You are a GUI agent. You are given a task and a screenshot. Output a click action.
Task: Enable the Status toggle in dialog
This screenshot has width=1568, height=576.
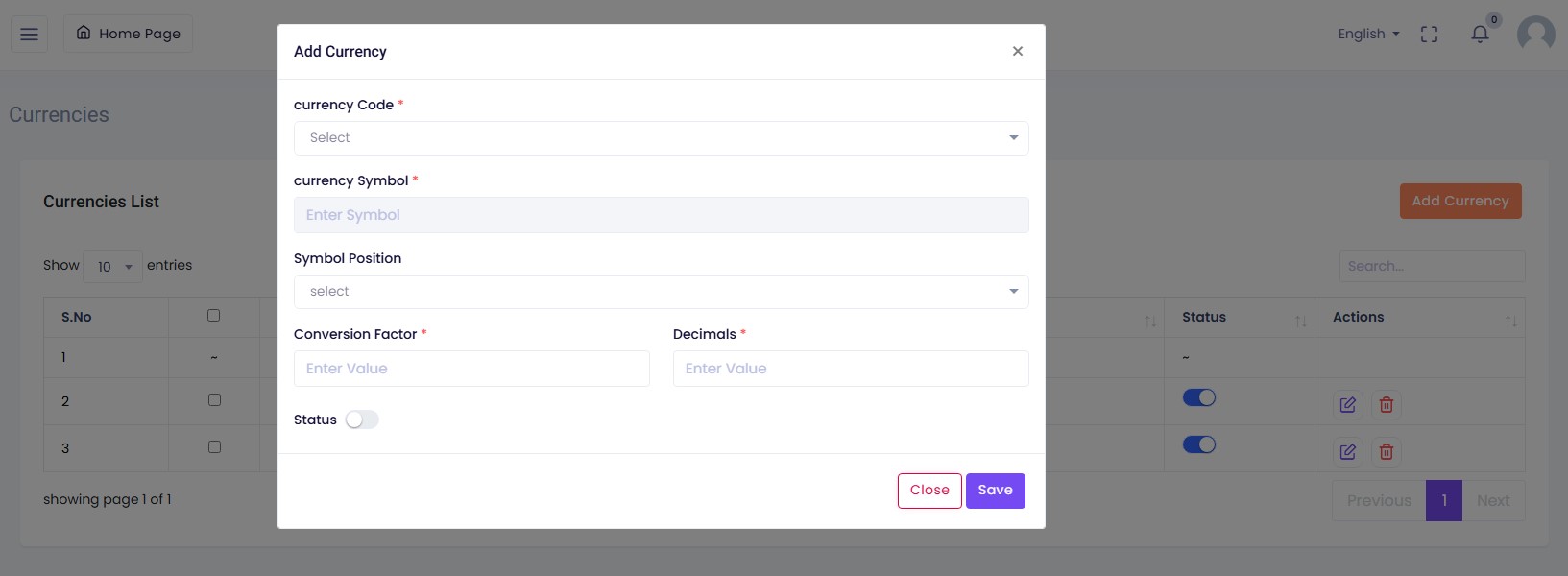(x=362, y=420)
